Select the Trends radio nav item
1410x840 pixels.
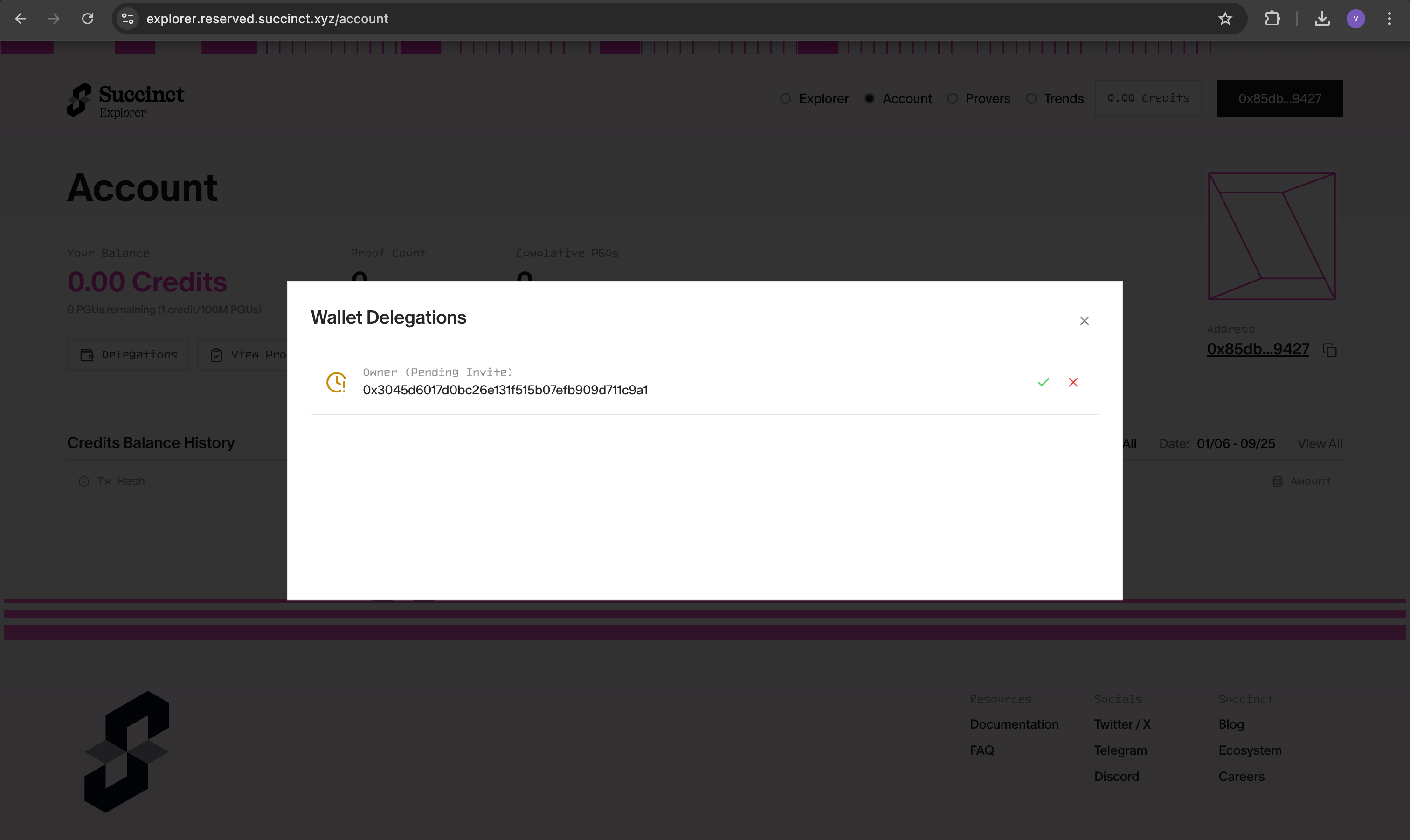click(x=1055, y=98)
